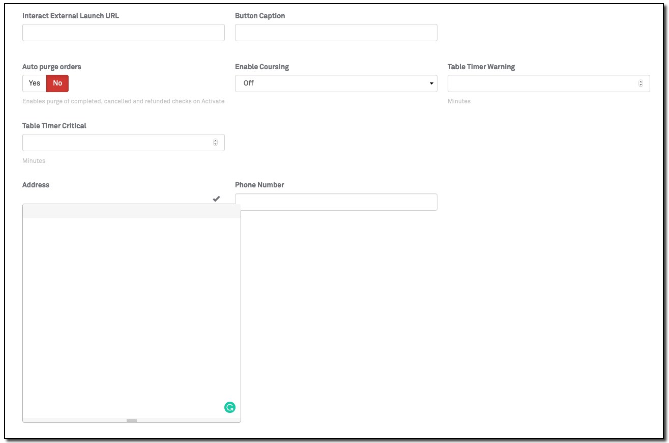
Task: Click the checkmark icon above Address box
Action: click(216, 199)
